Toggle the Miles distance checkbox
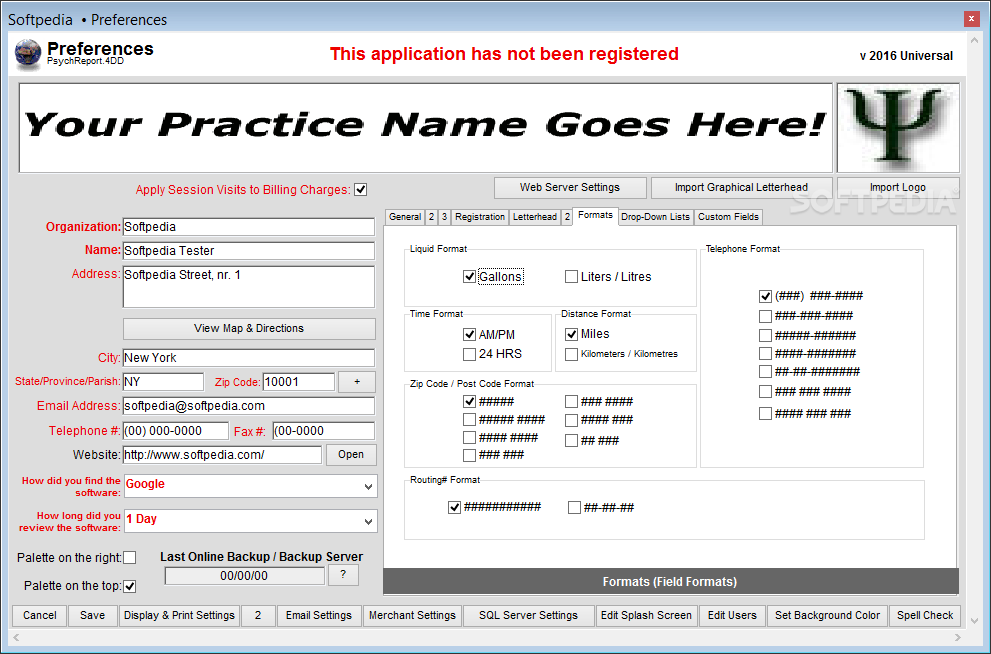Image resolution: width=991 pixels, height=654 pixels. (x=571, y=334)
